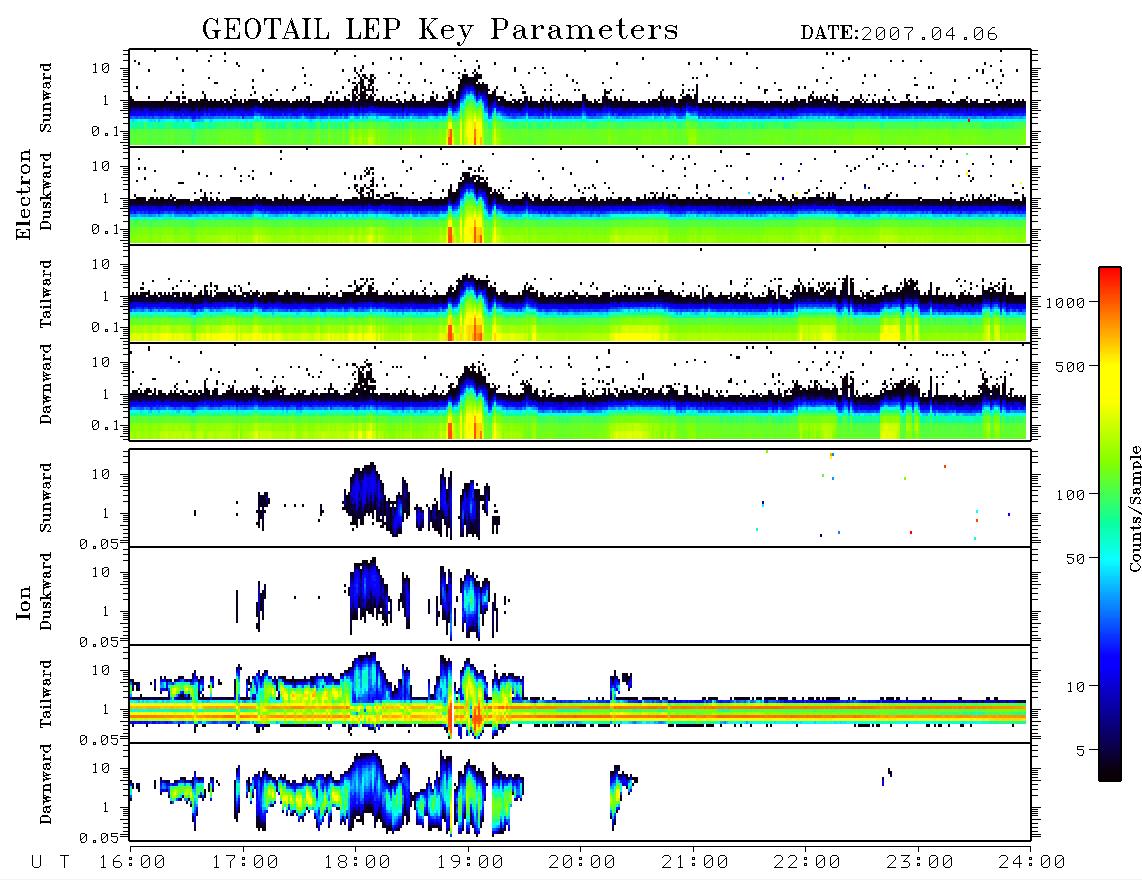
Task: Click the 5 value on color bar scale
Action: [x=1080, y=750]
